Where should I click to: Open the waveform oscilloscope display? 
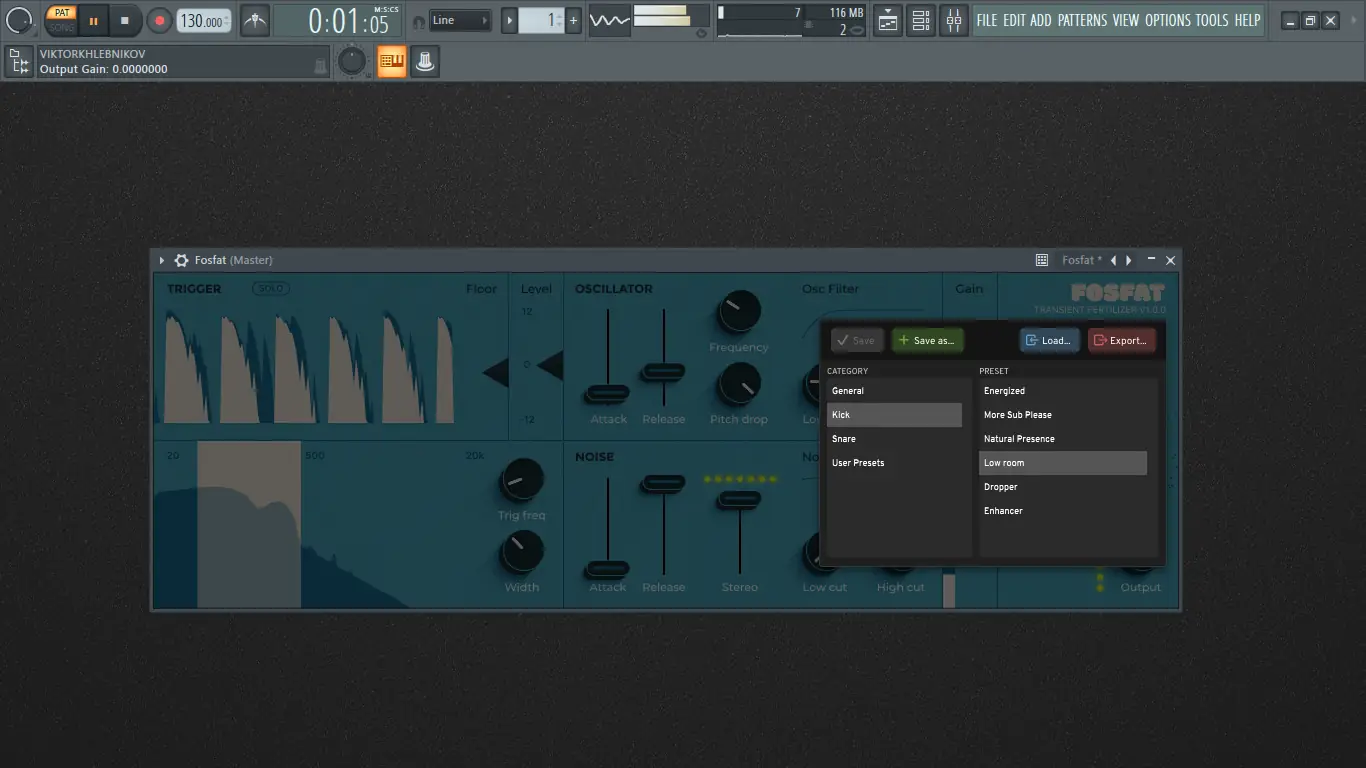(x=609, y=20)
